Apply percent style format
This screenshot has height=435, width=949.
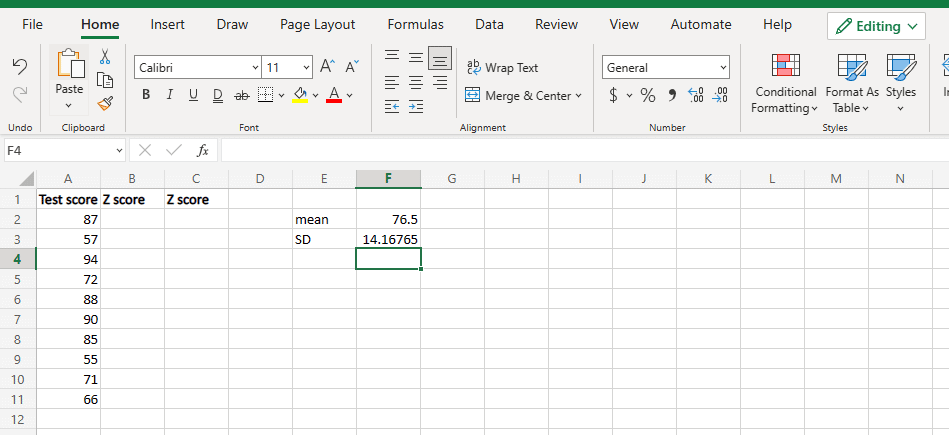coord(648,95)
